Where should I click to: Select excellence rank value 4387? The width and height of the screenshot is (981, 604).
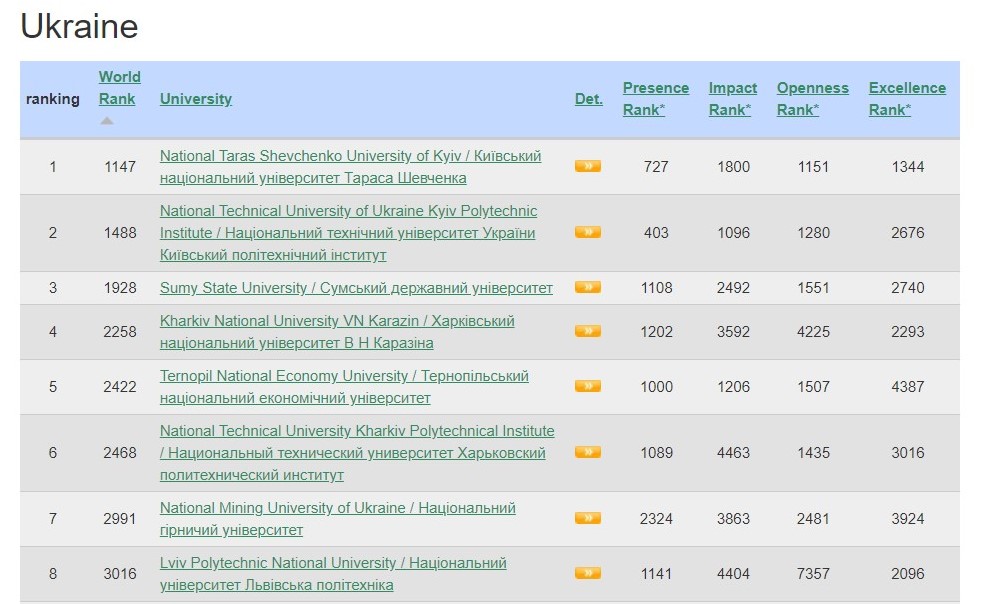[x=908, y=386]
